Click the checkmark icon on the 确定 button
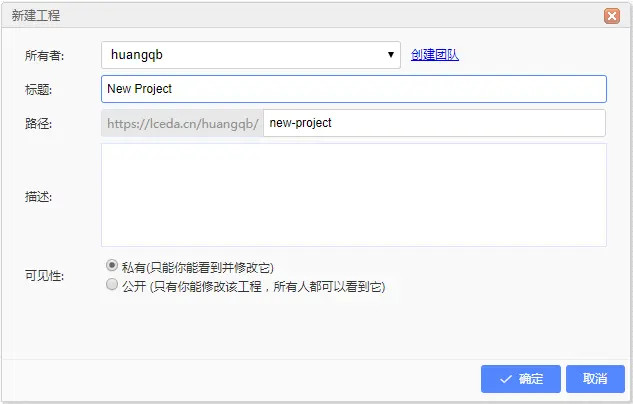Viewport: 633px width, 404px height. [x=505, y=379]
